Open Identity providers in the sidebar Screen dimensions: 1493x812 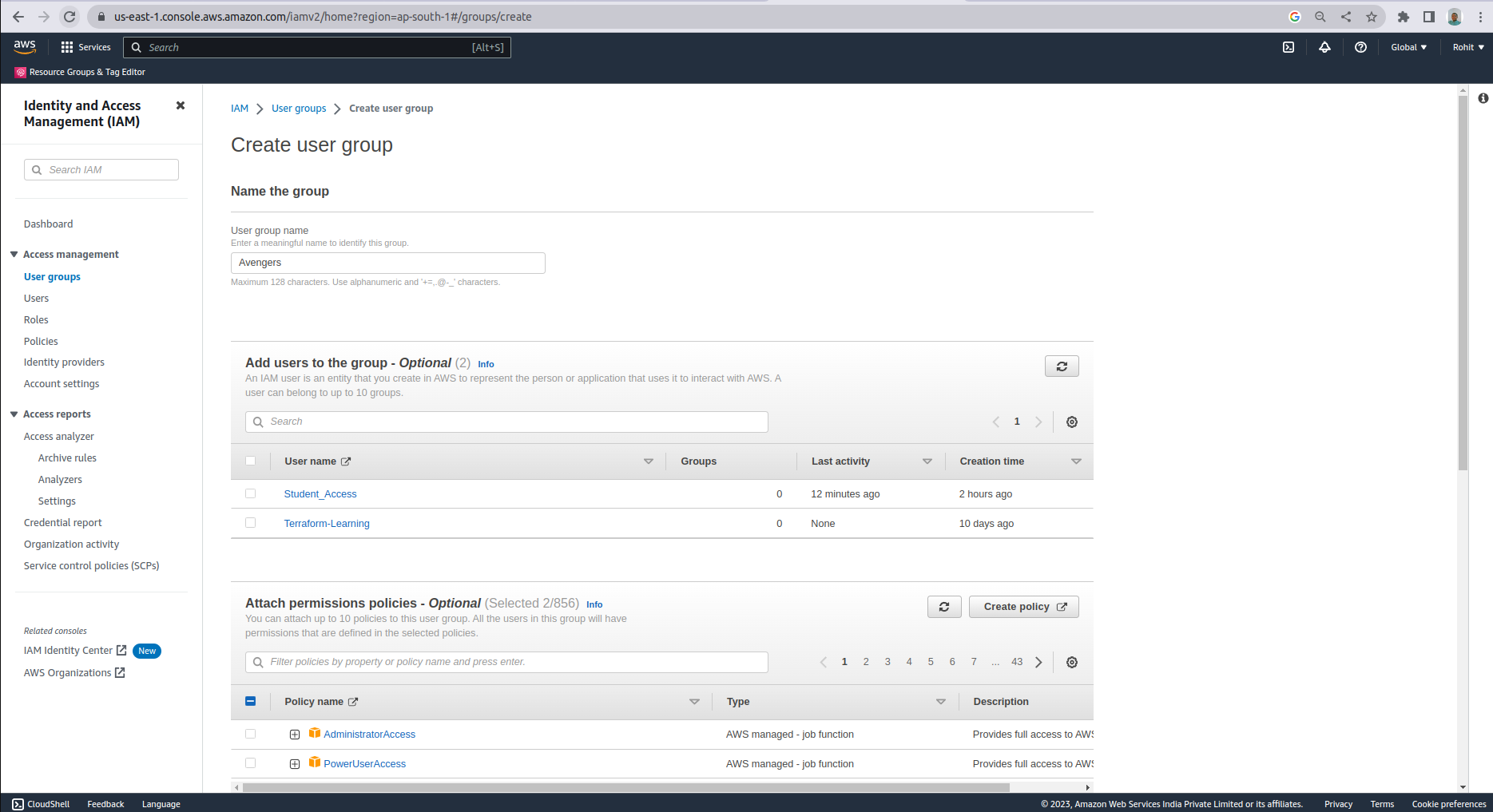(64, 362)
